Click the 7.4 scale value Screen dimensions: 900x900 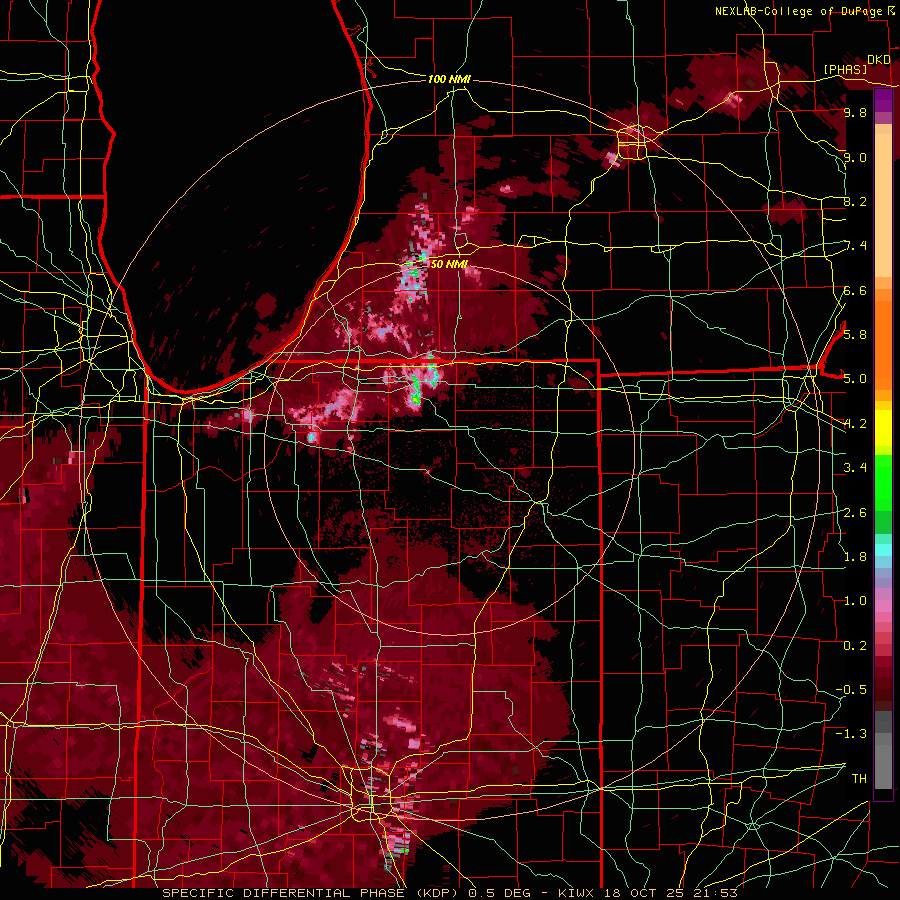(855, 246)
